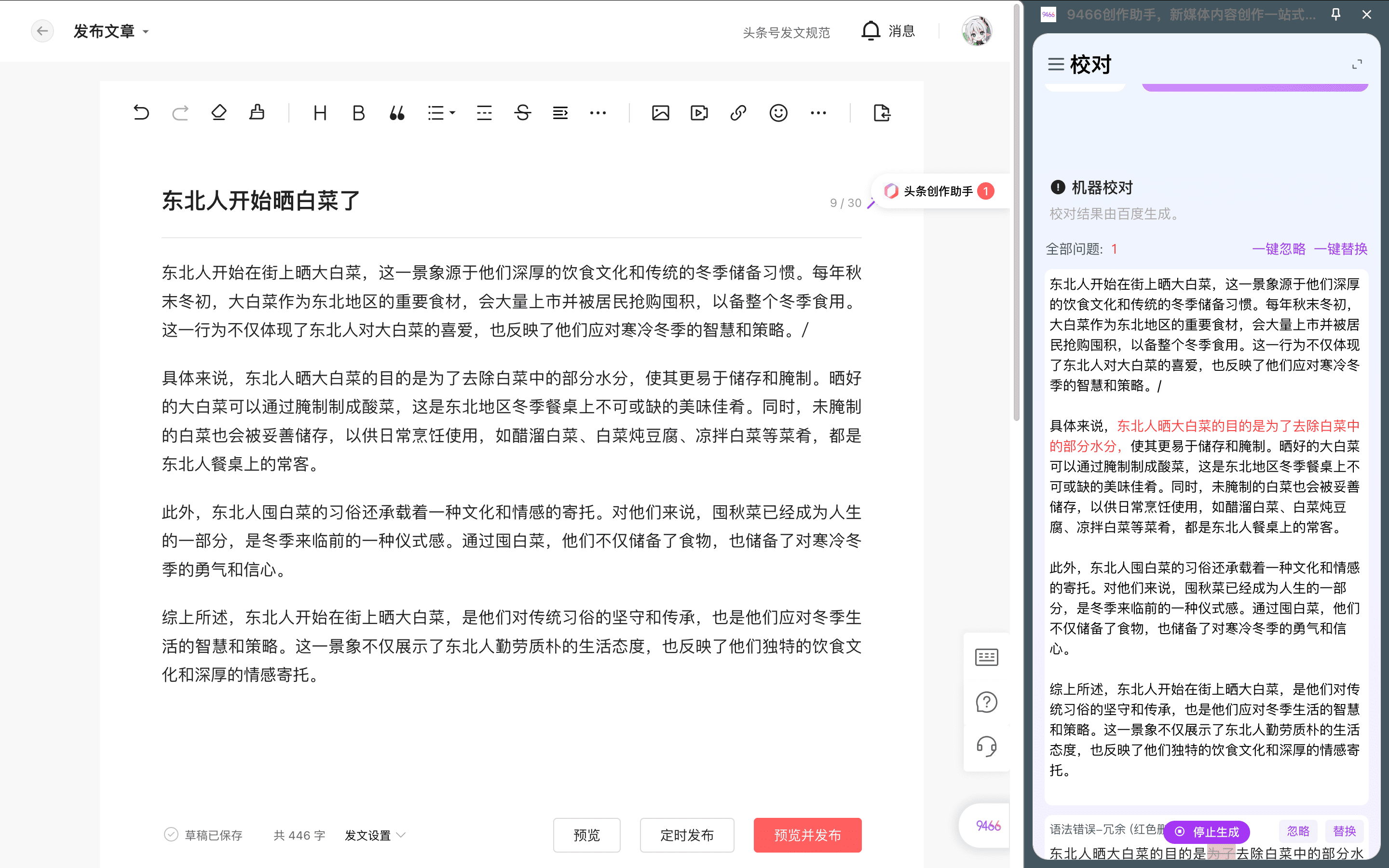The width and height of the screenshot is (1389, 868).
Task: Open the hamburger menu beside 校对
Action: click(1056, 64)
